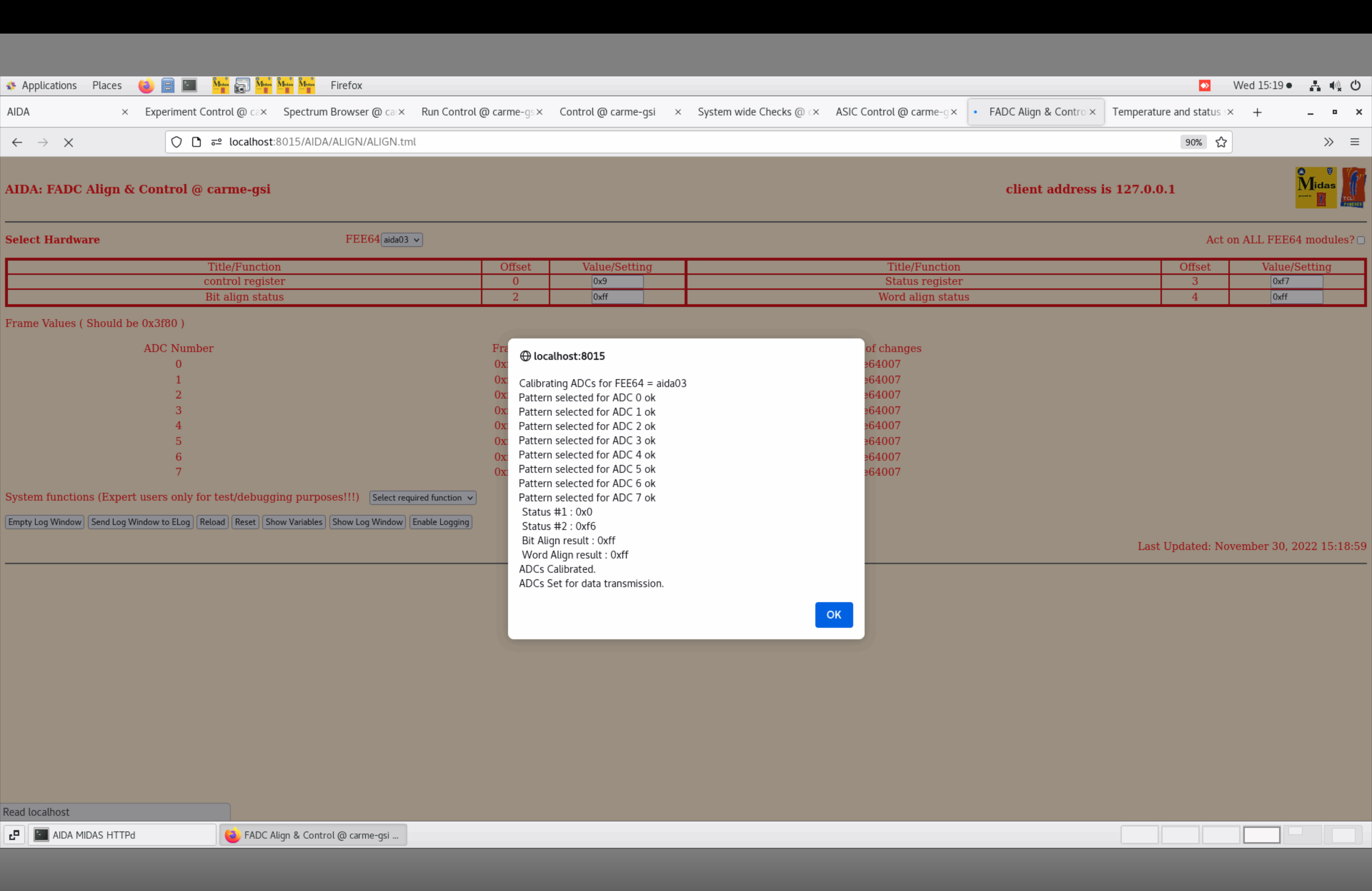1372x891 pixels.
Task: Click the control register value field
Action: click(x=617, y=281)
